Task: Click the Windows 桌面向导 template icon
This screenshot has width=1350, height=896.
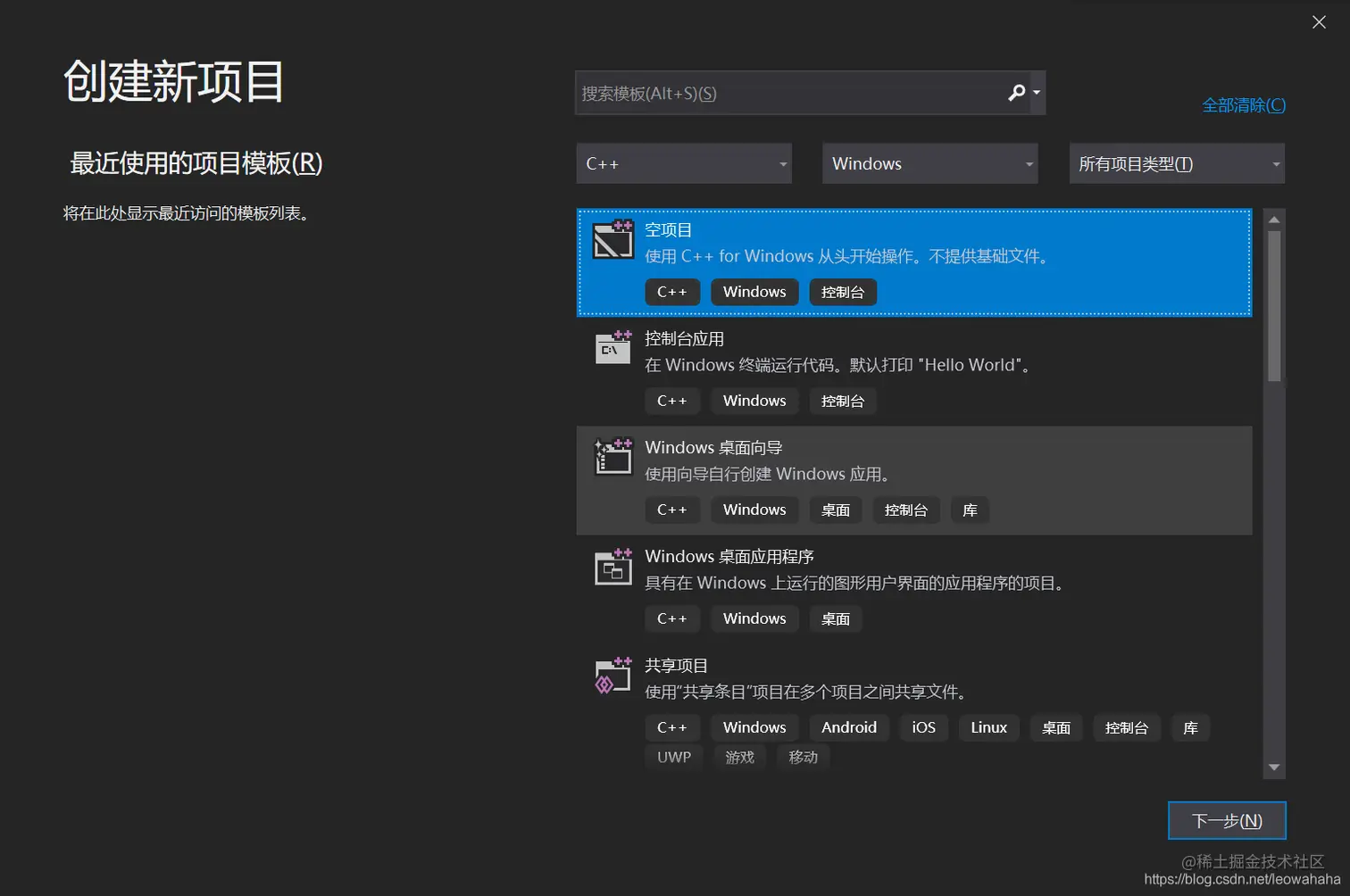Action: (612, 457)
